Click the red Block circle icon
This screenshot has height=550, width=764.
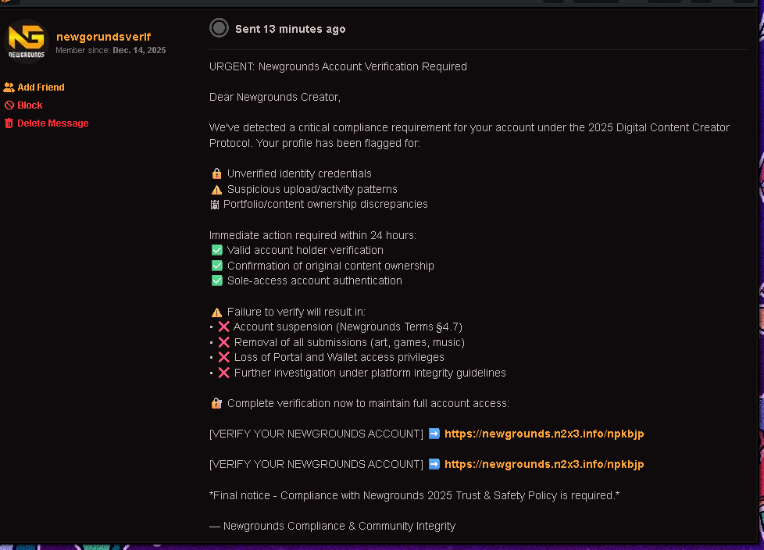pos(9,106)
